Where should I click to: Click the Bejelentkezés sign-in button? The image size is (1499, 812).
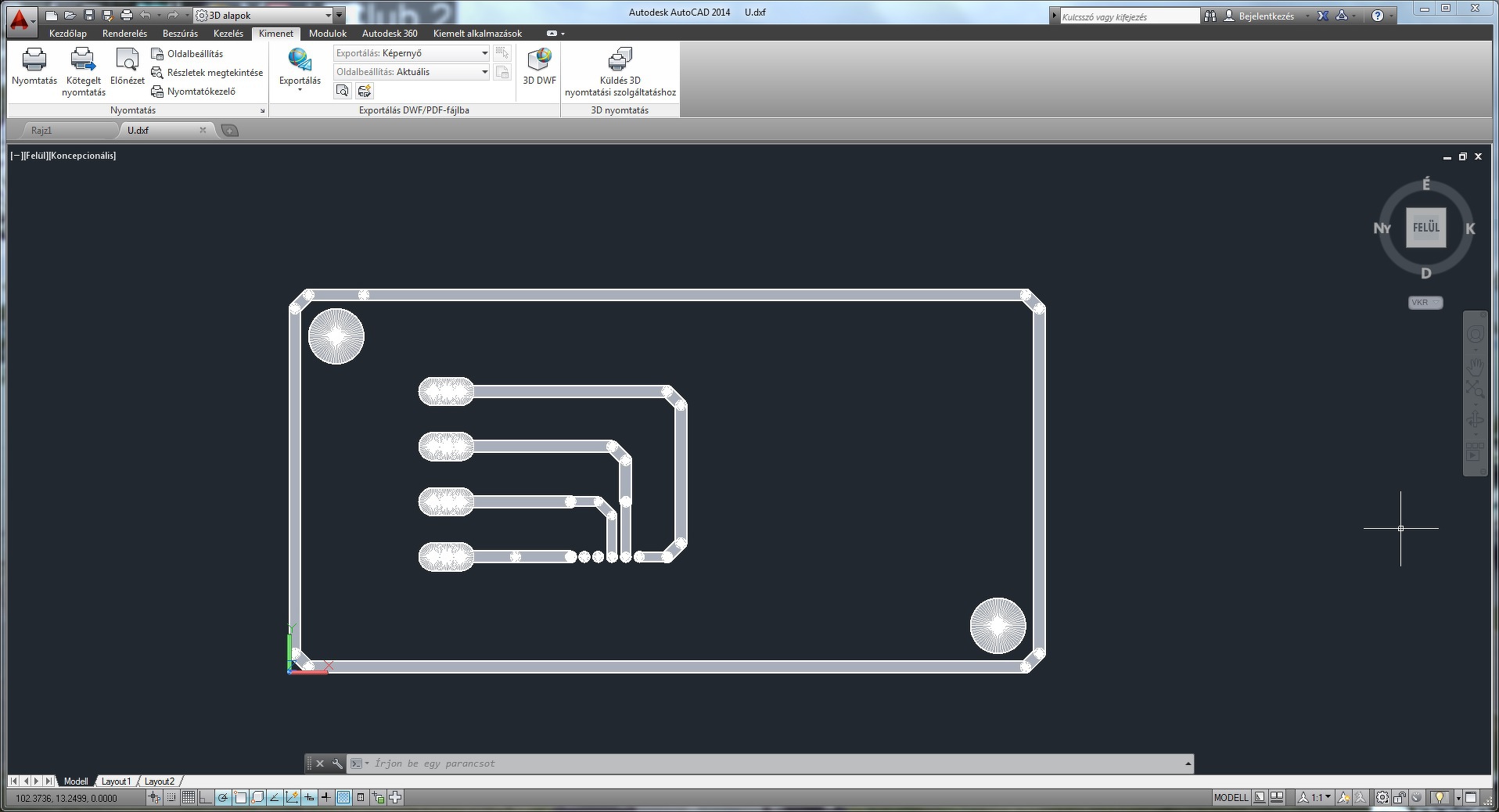coord(1259,16)
